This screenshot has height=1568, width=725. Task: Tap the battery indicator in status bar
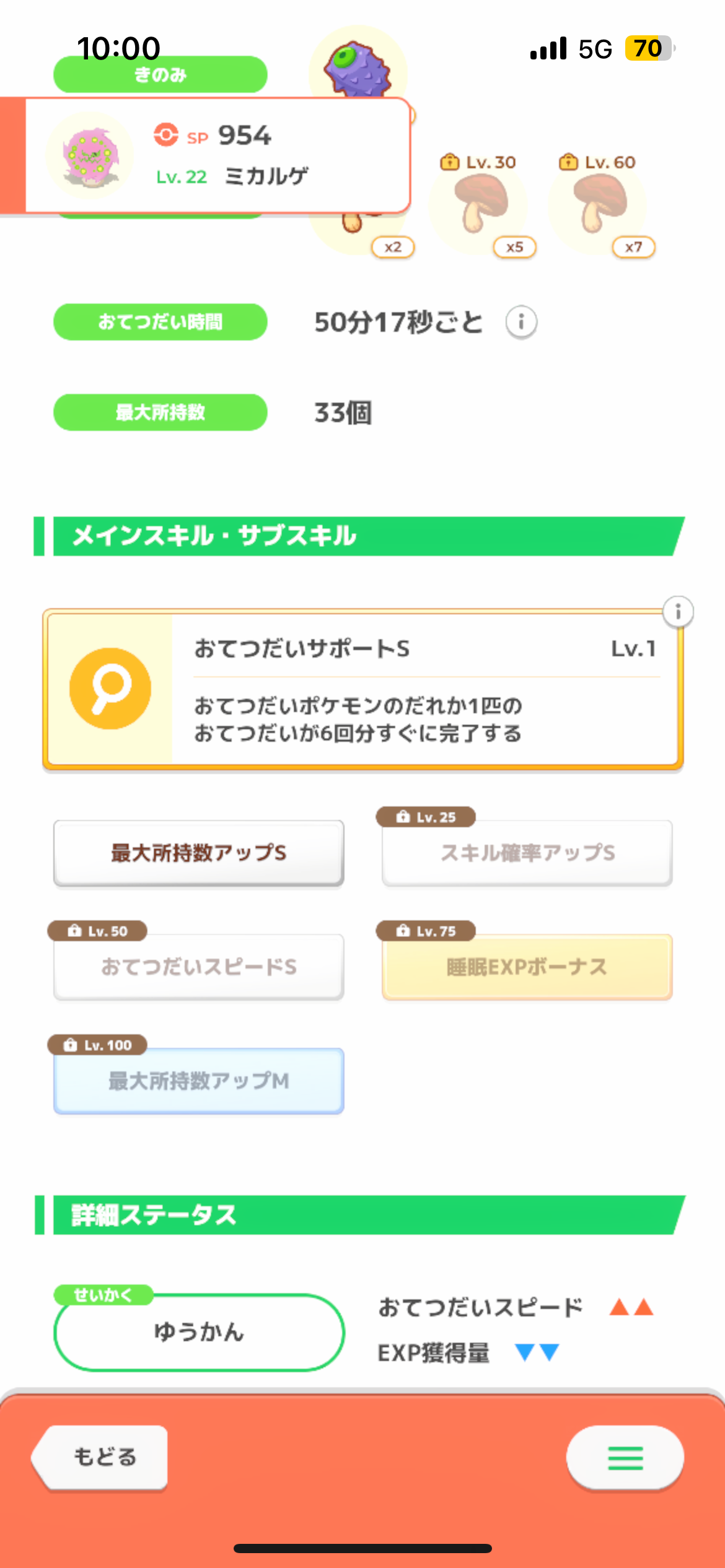pos(649,48)
